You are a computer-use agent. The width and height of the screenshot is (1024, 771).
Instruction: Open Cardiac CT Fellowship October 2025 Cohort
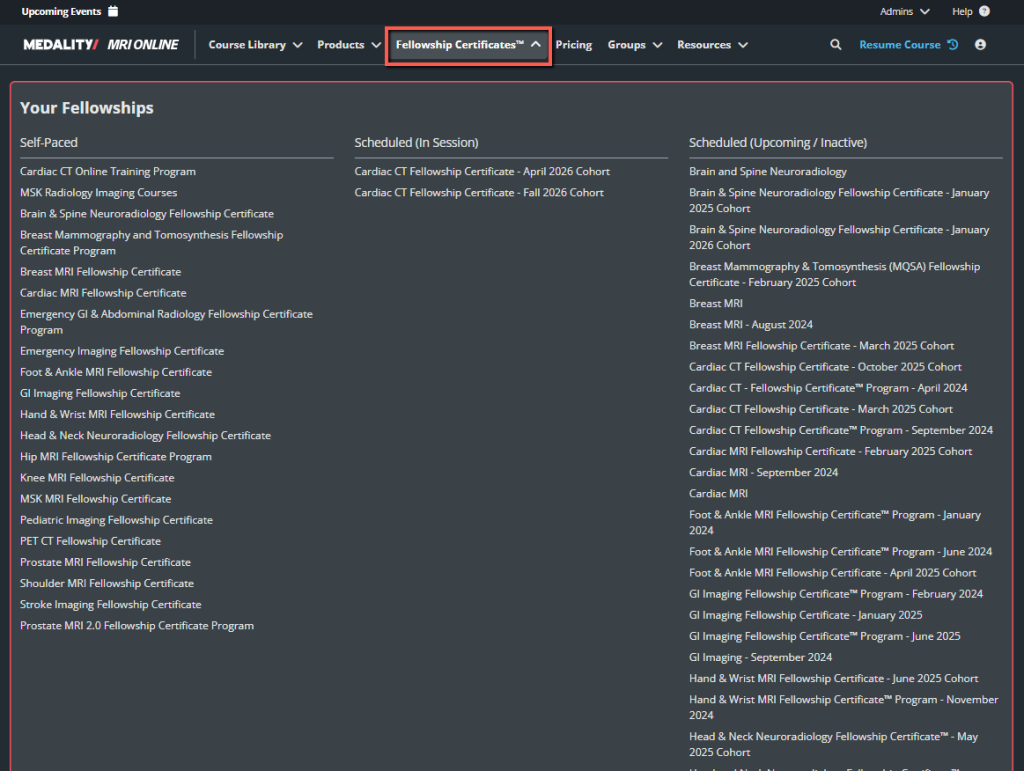pyautogui.click(x=825, y=367)
